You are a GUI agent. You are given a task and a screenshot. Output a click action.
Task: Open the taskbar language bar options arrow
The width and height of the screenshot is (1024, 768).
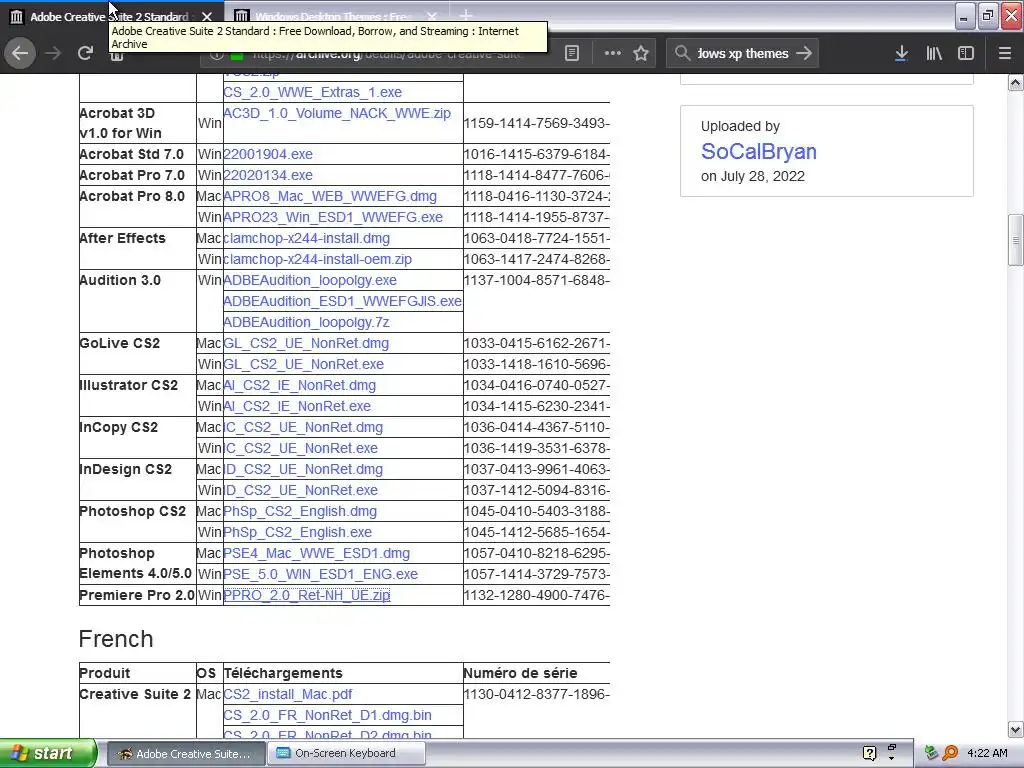click(891, 758)
